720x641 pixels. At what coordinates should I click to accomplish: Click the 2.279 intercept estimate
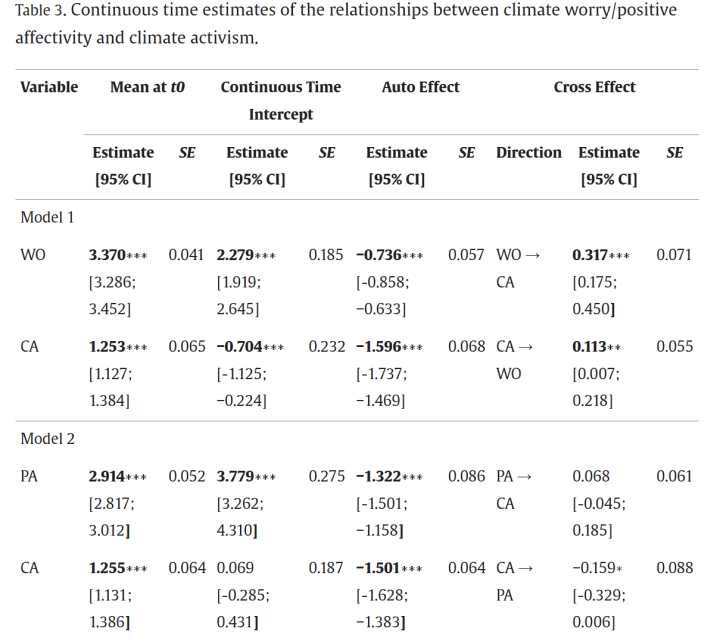tap(236, 255)
